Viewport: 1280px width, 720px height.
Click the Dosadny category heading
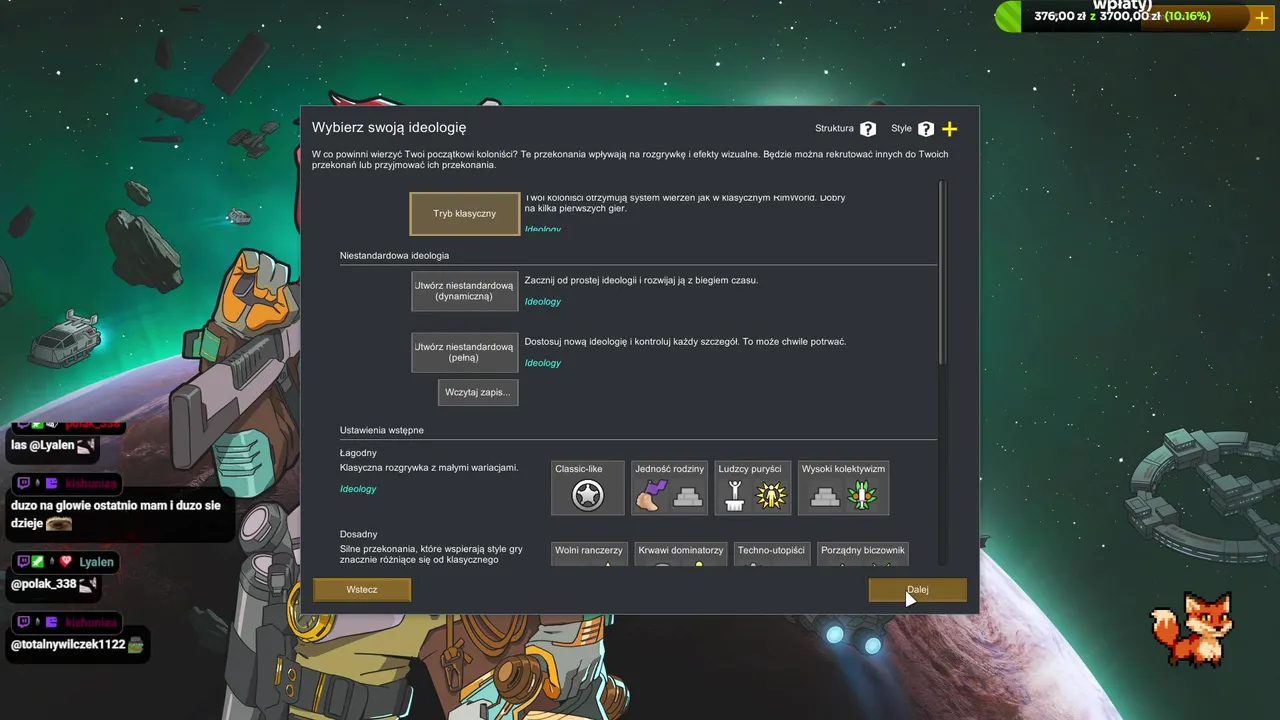[359, 534]
